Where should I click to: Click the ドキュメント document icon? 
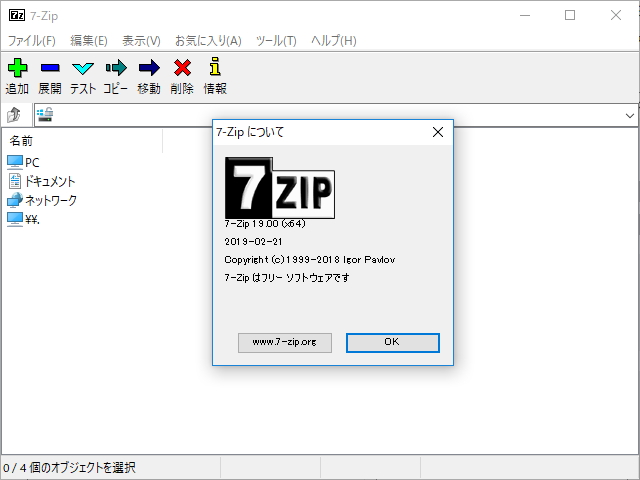click(x=15, y=181)
